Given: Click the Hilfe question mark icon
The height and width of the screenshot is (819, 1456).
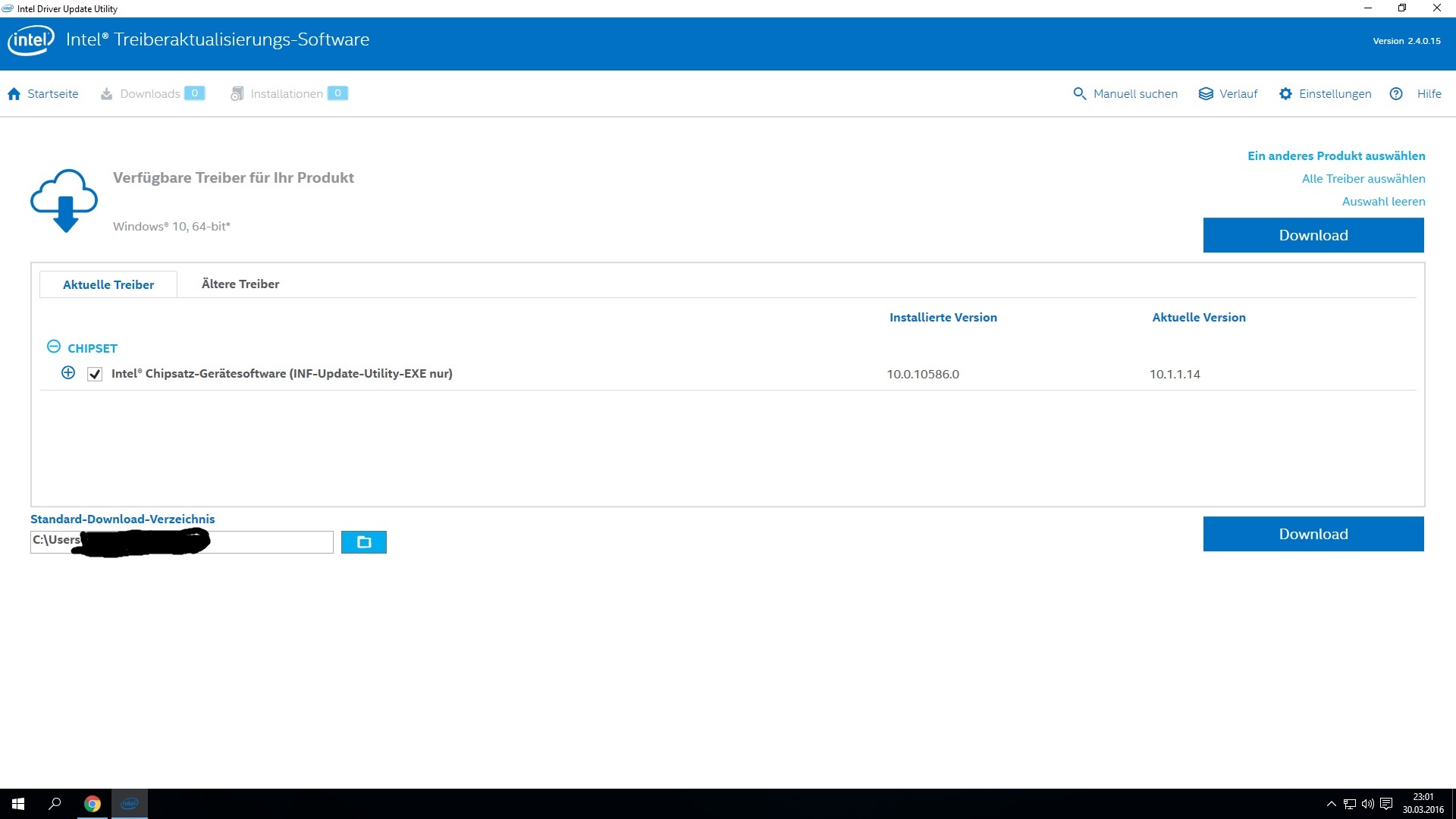Looking at the screenshot, I should (1396, 94).
